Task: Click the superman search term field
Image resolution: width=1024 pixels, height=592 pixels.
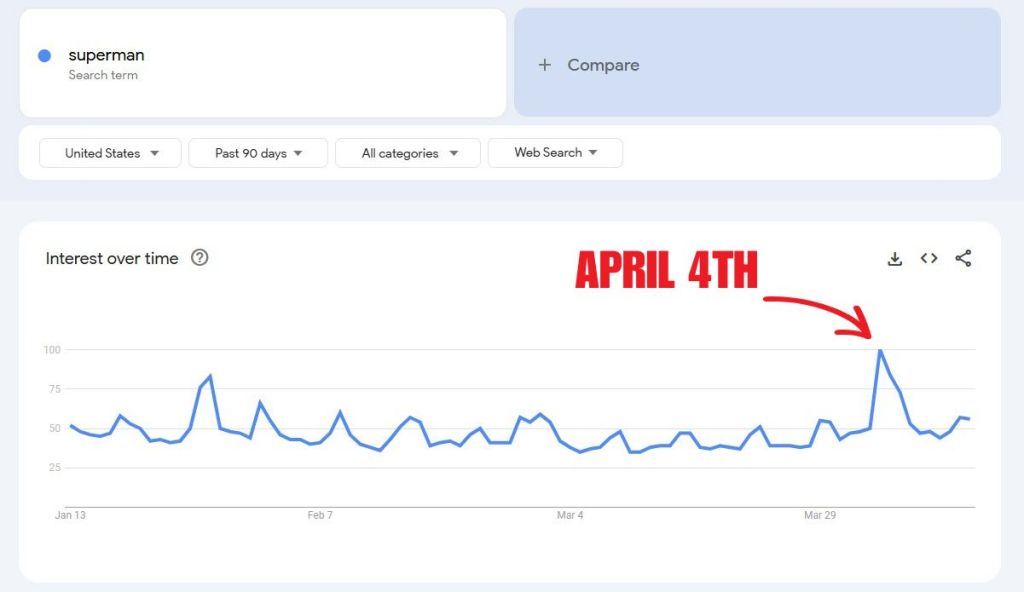Action: point(262,63)
